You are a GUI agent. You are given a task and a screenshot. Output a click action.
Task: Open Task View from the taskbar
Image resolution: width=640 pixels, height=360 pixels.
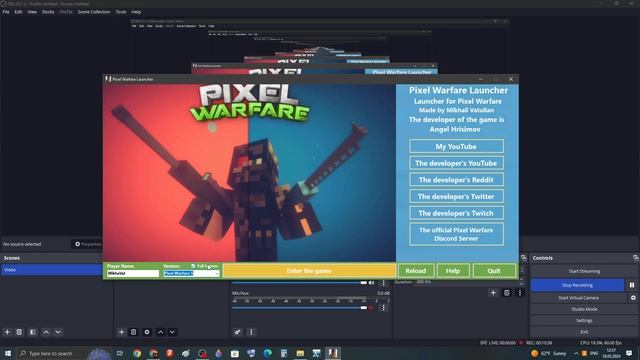pos(120,353)
